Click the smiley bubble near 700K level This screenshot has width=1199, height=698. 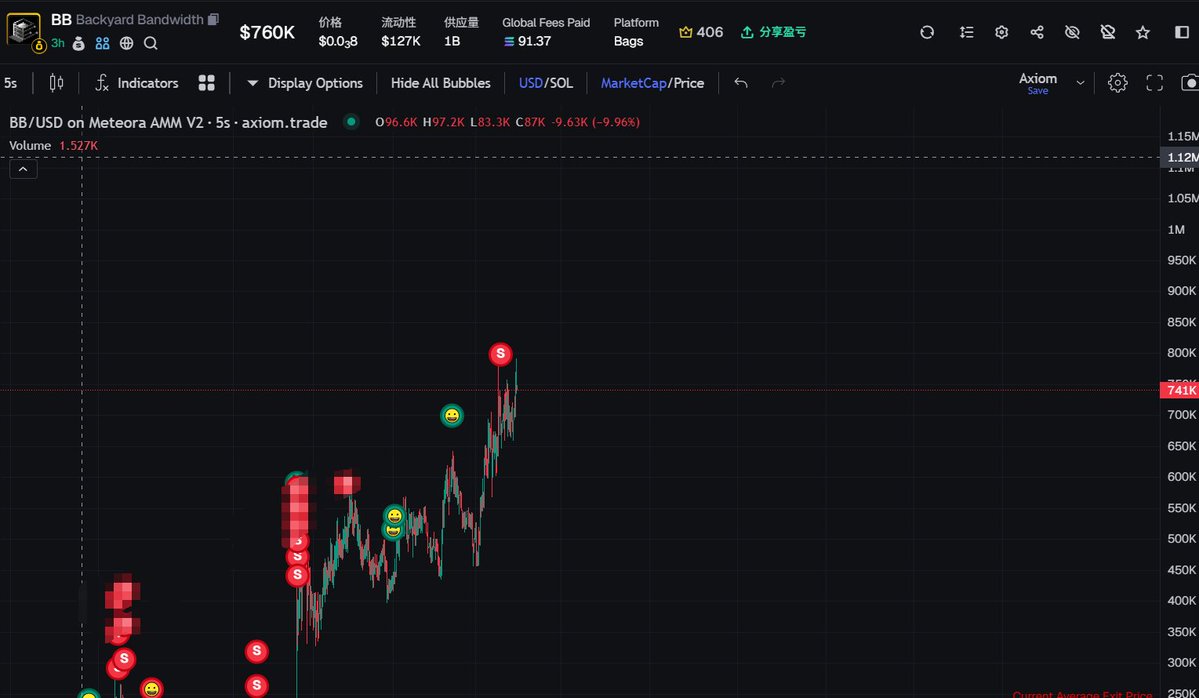(452, 416)
